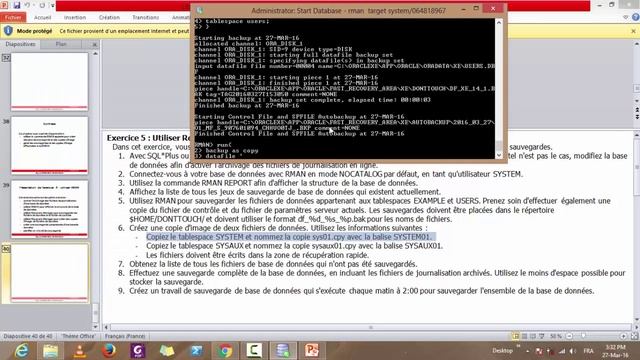The width and height of the screenshot is (640, 360).
Task: Click the highlighted 'Copiez le tablespace SYSTEM' line
Action: pyautogui.click(x=288, y=237)
